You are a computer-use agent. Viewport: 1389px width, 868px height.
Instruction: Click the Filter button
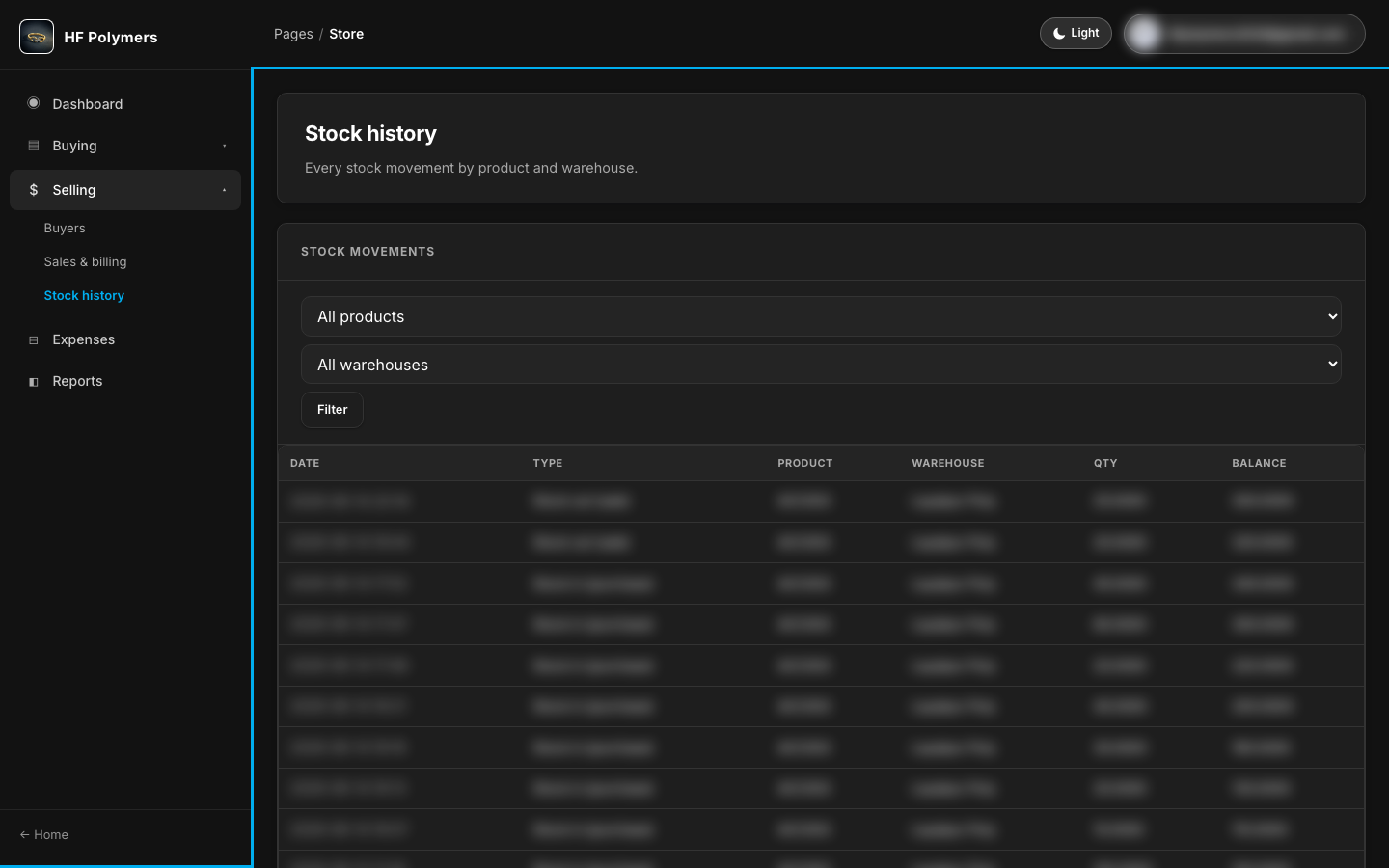coord(332,410)
